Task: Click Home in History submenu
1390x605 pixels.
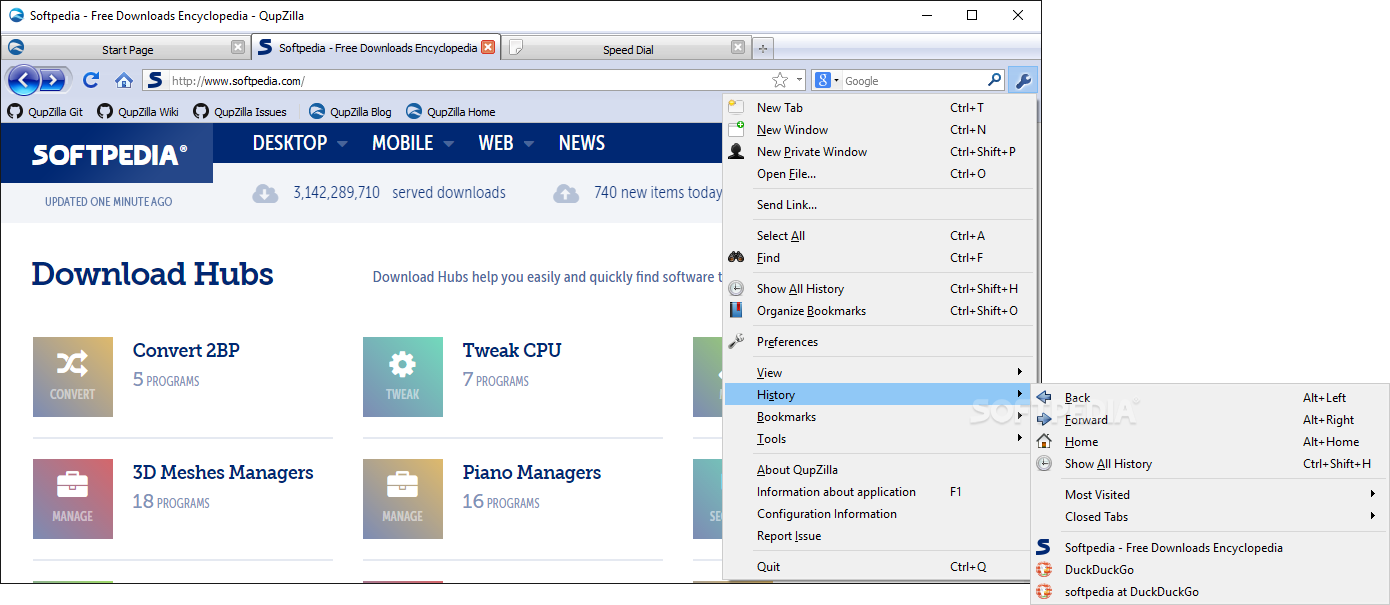Action: [1209, 442]
